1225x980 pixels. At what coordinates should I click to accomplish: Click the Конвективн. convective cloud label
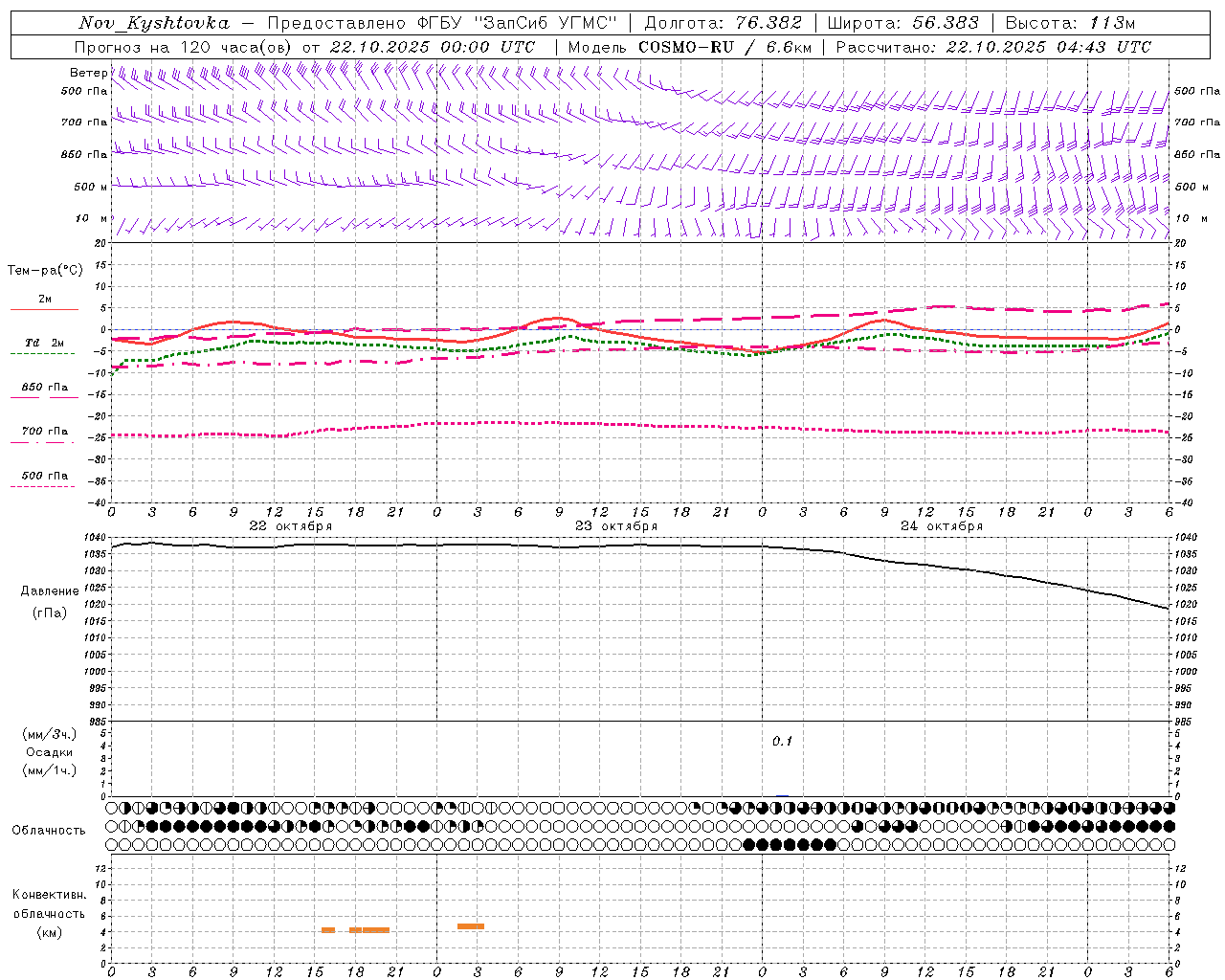[50, 895]
